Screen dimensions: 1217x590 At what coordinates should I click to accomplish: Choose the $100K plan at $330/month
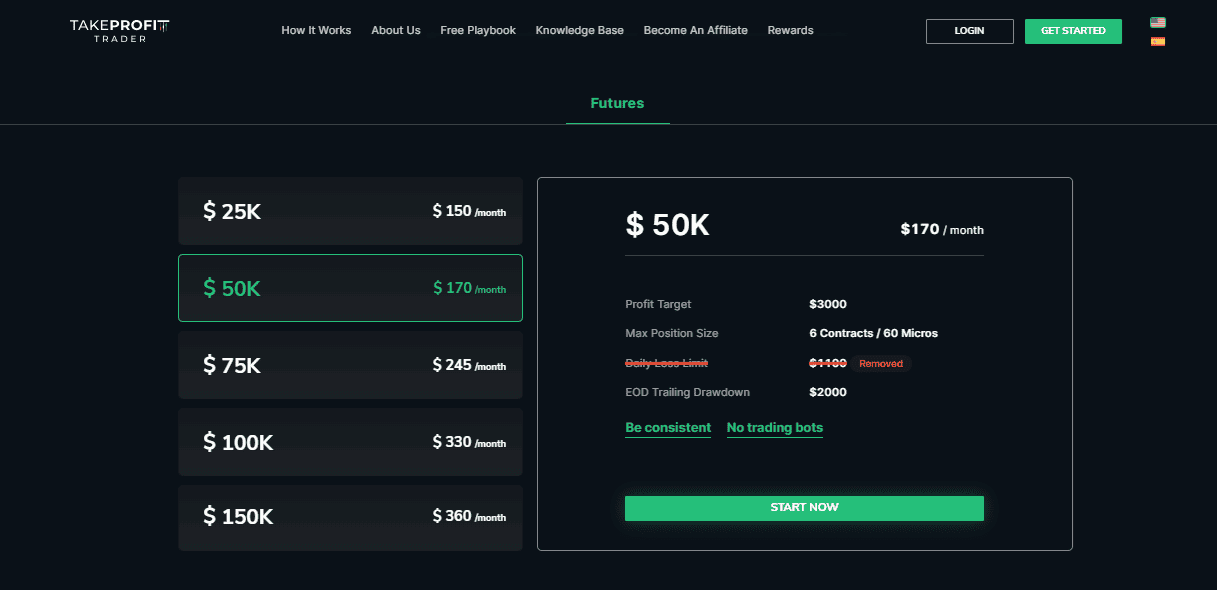coord(350,442)
